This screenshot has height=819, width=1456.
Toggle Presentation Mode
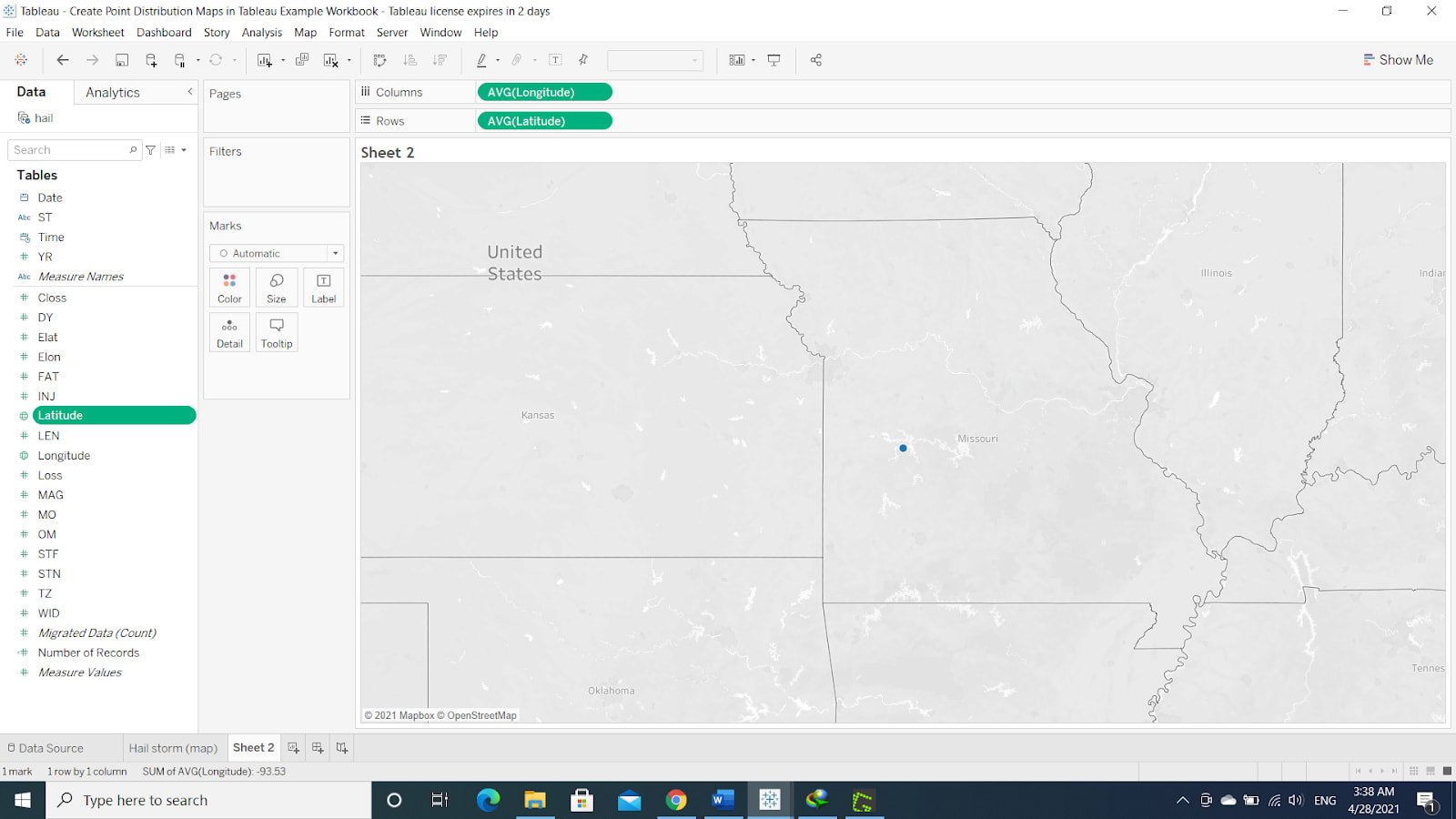coord(774,60)
